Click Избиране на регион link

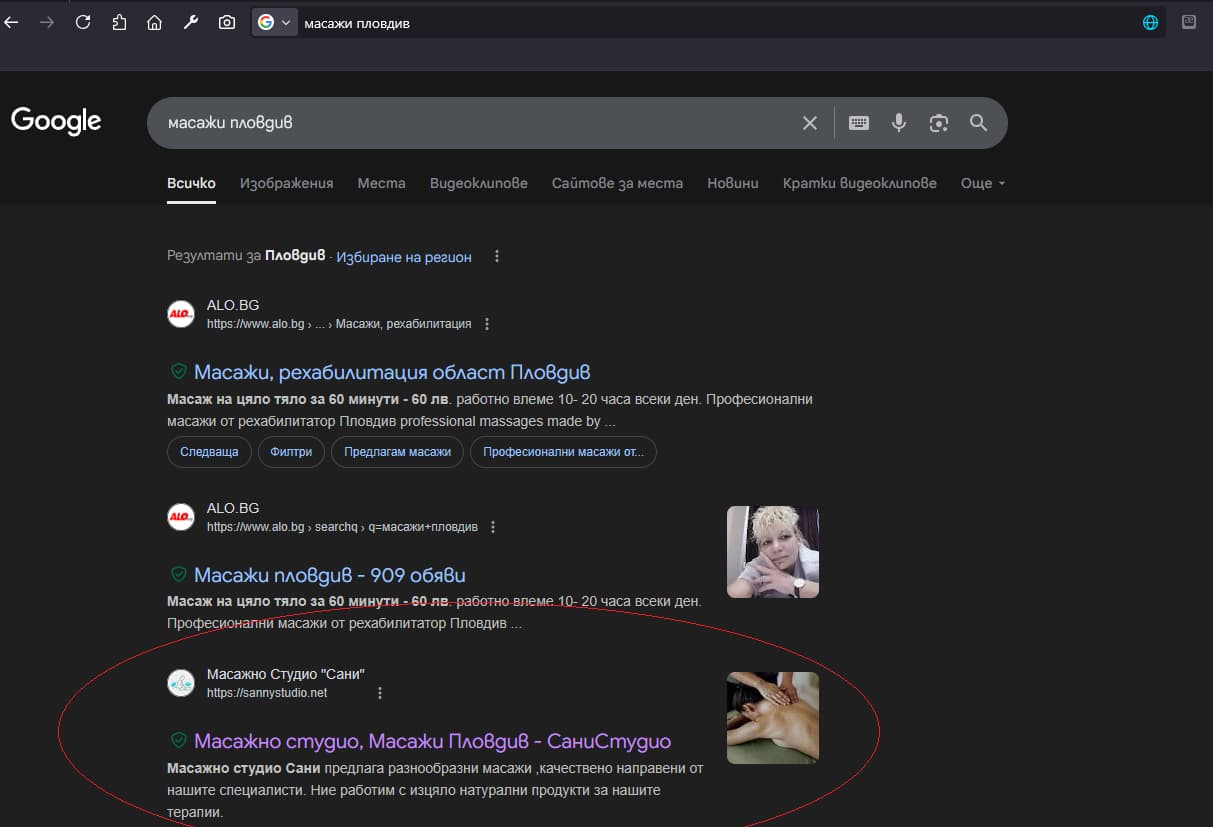click(403, 257)
